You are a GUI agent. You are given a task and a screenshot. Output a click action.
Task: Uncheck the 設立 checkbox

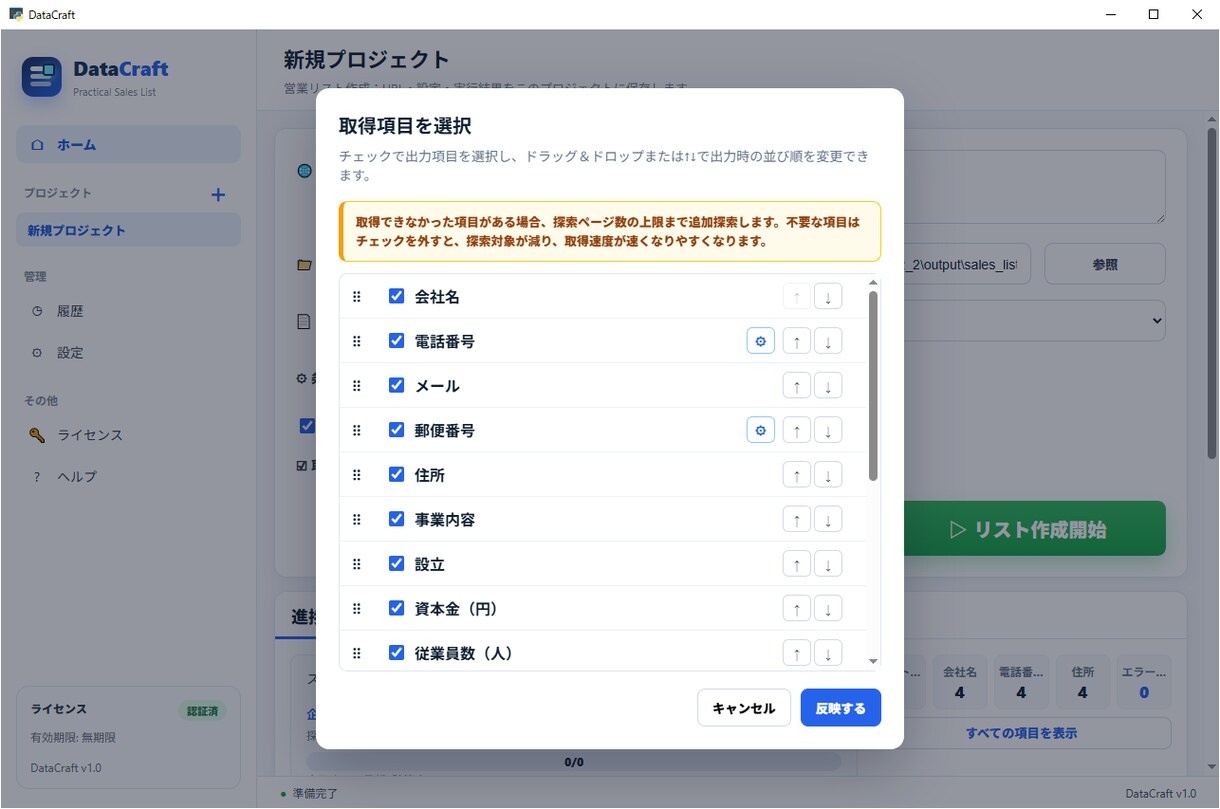point(396,563)
